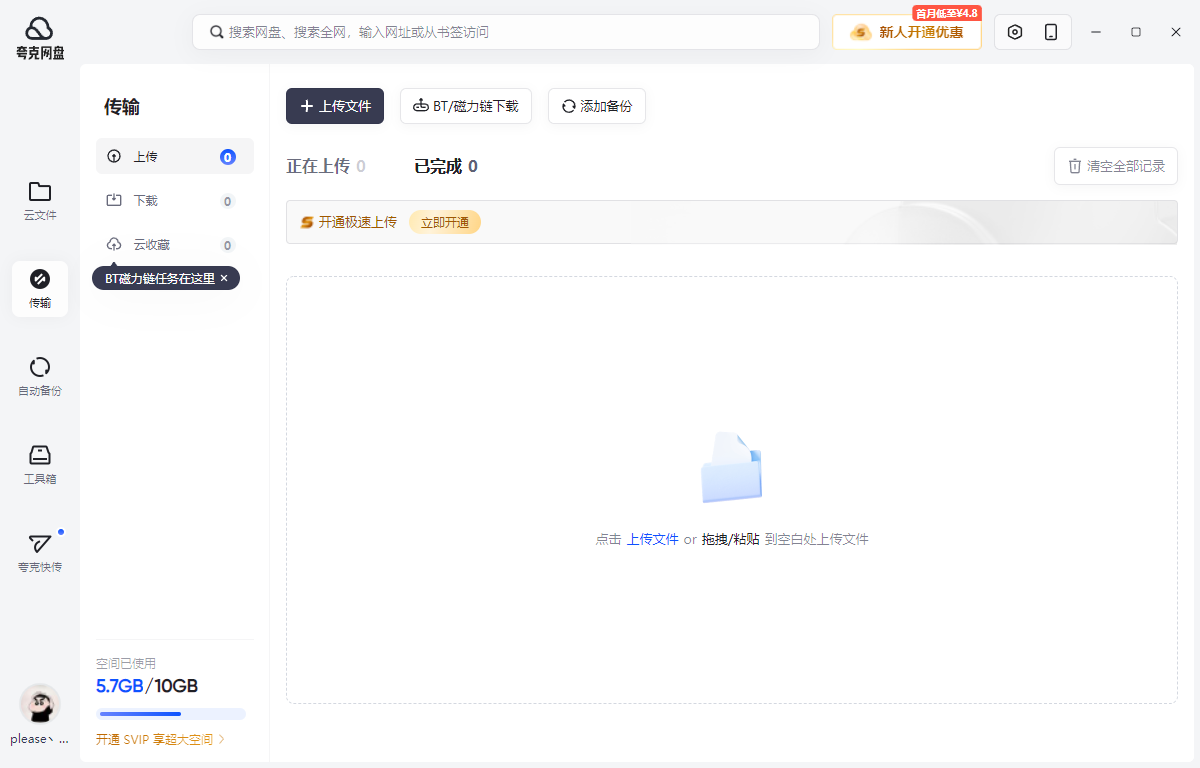Click the 新人开通优惠 promotion button

click(x=907, y=32)
